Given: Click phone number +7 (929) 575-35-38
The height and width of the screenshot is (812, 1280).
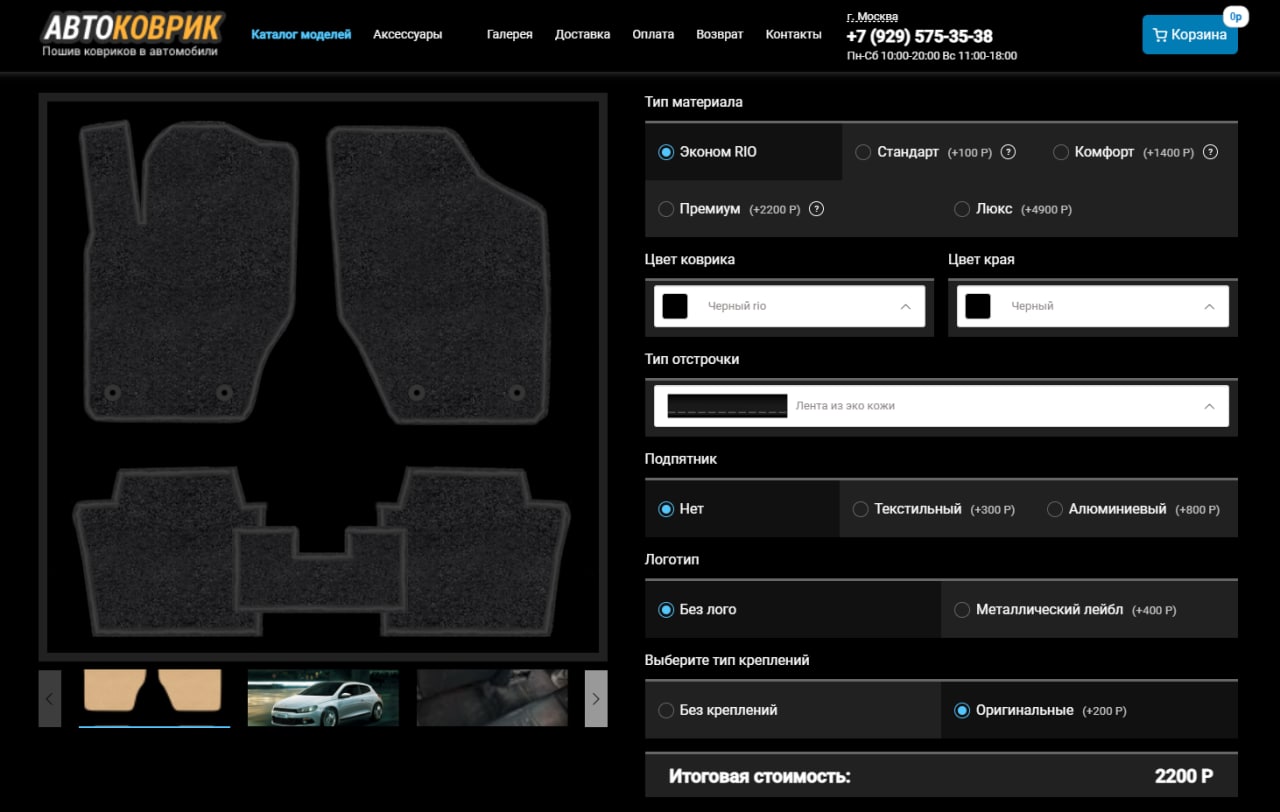Looking at the screenshot, I should [919, 37].
